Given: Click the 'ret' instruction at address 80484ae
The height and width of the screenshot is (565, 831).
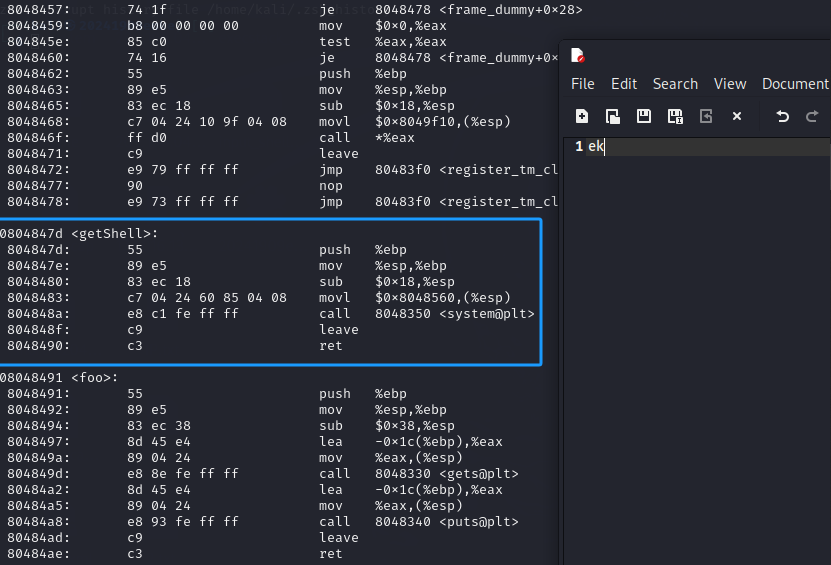Looking at the screenshot, I should point(331,554).
